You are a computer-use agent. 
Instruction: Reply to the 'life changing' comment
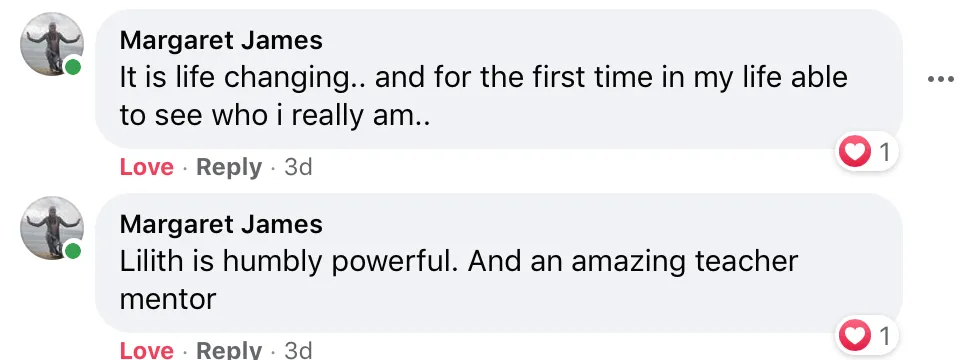tap(229, 168)
